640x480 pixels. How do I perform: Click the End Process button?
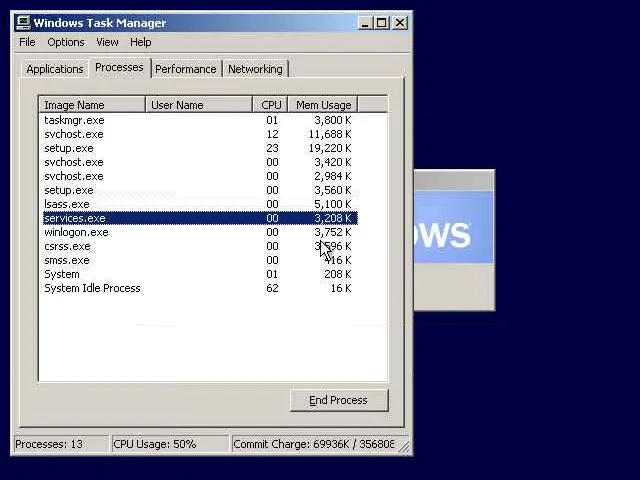339,400
